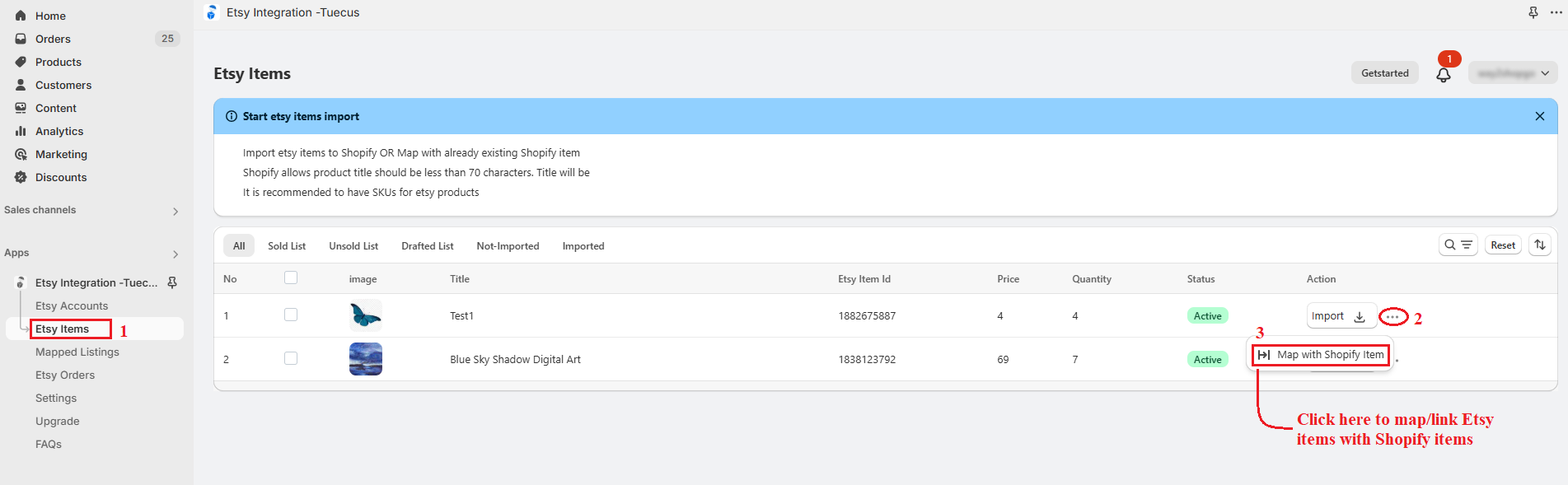Open the account dropdown menu
Viewport: 1568px width, 485px height.
tap(1513, 73)
